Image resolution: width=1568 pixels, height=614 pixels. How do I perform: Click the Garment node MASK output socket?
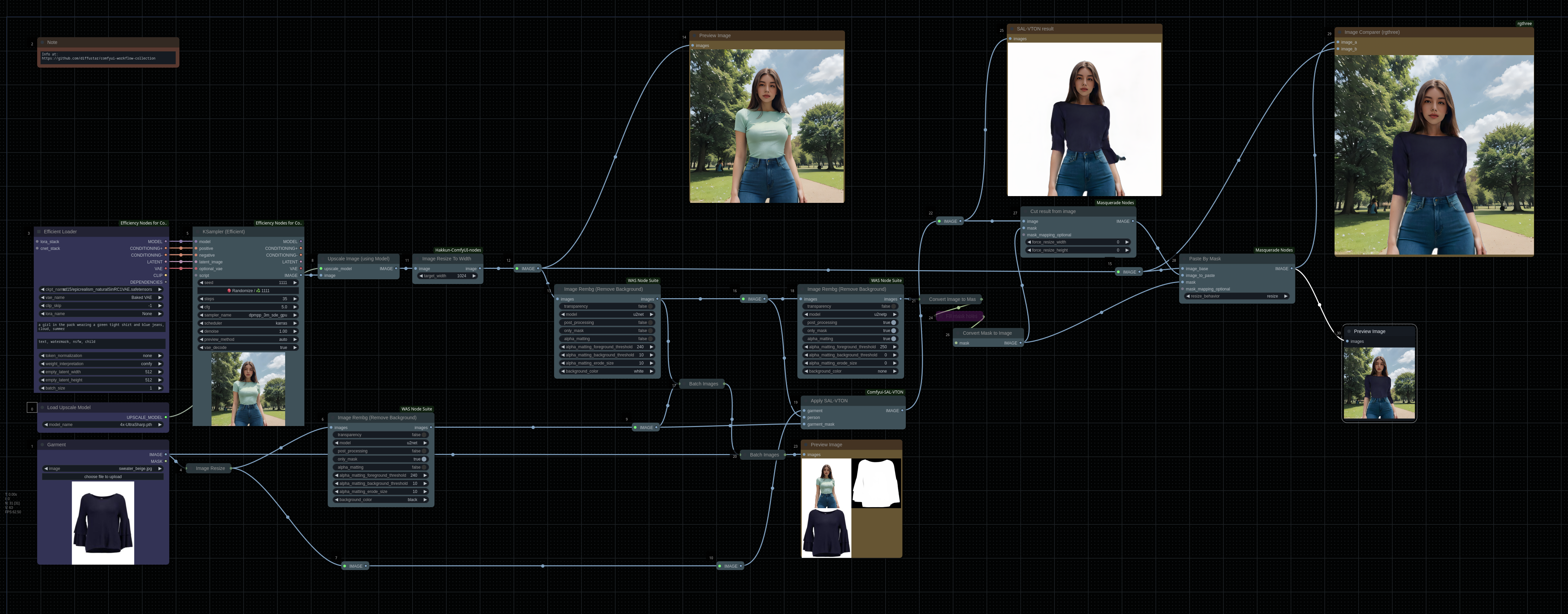[166, 461]
